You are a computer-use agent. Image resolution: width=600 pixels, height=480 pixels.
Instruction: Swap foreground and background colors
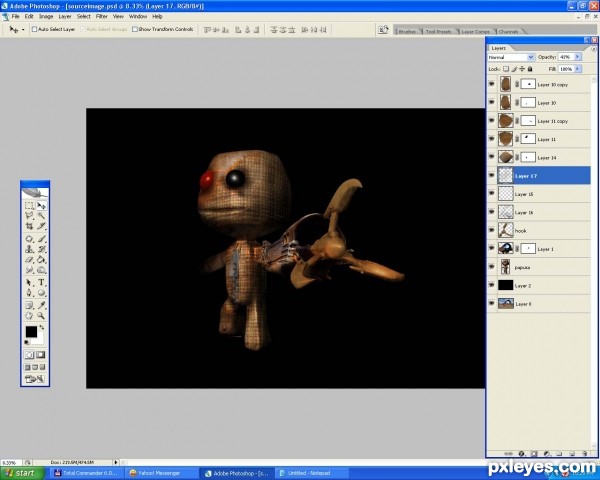point(42,328)
